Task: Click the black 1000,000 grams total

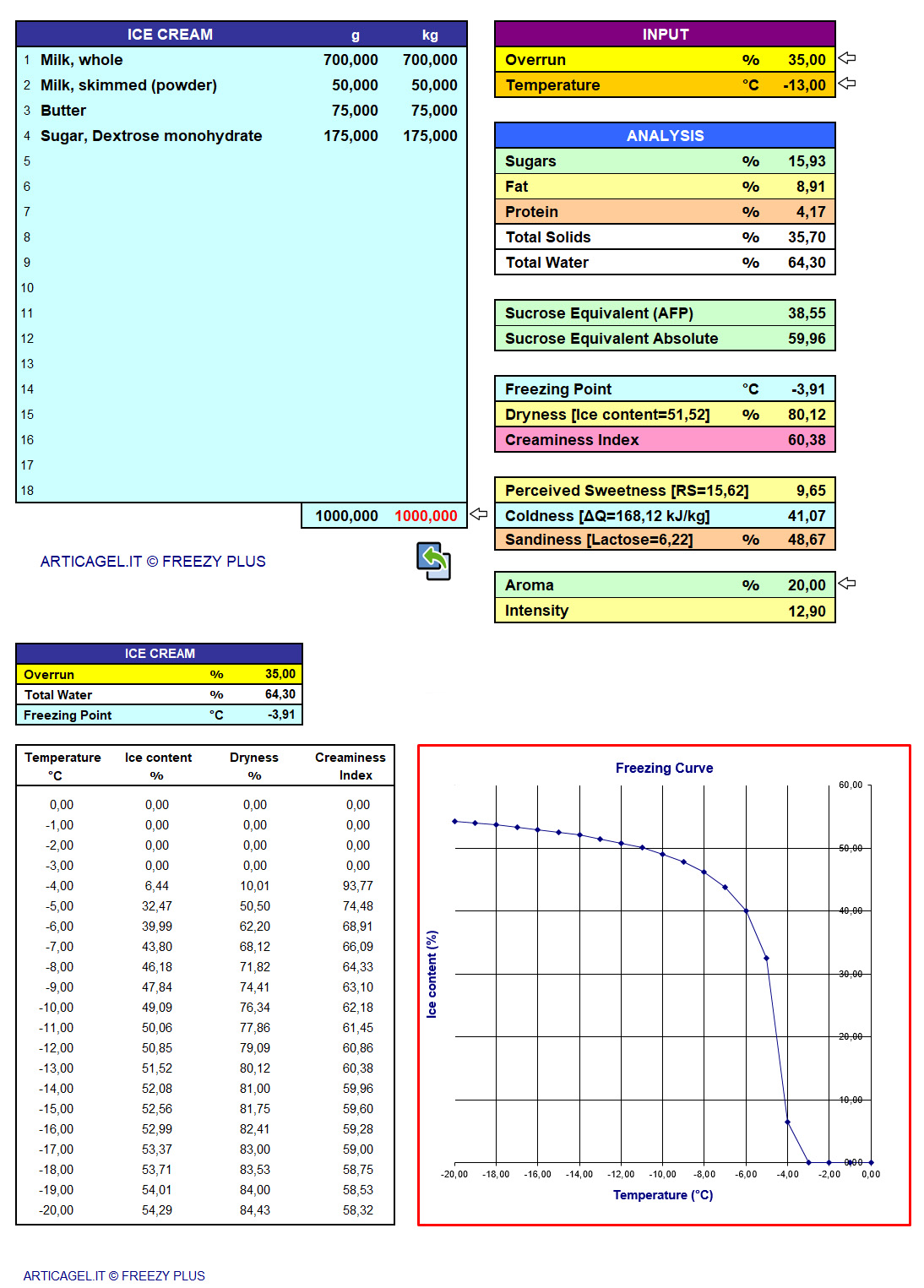Action: click(x=346, y=516)
